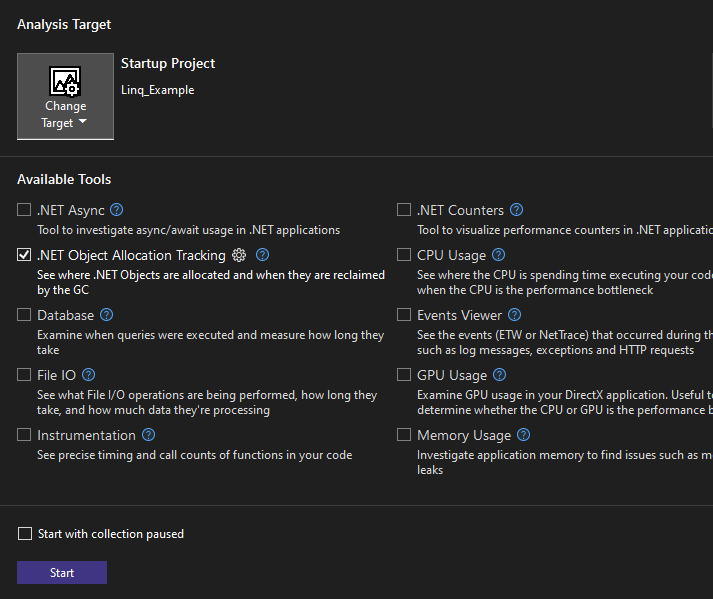Tick the Memory Usage checkbox
This screenshot has height=599, width=713.
tap(404, 435)
